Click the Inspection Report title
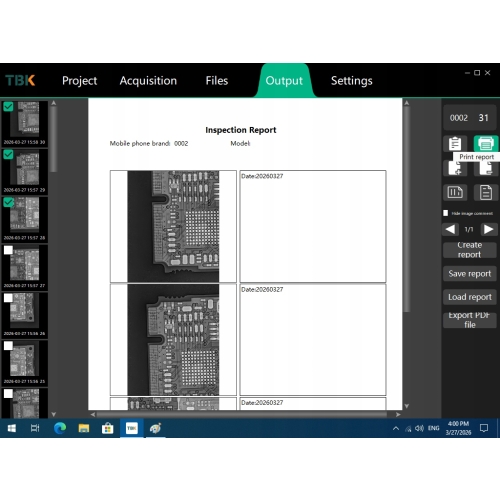The height and width of the screenshot is (500, 500). (241, 130)
